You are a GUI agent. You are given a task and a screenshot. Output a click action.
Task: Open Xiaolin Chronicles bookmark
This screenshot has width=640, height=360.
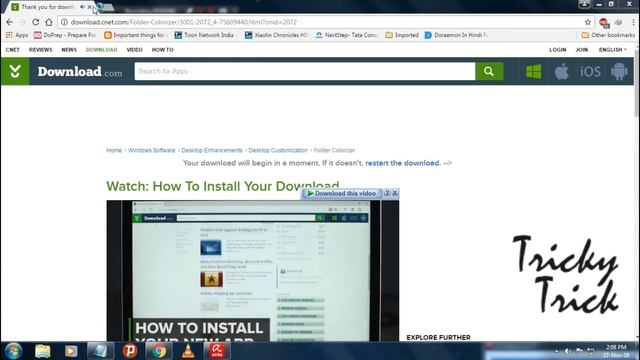coord(276,35)
